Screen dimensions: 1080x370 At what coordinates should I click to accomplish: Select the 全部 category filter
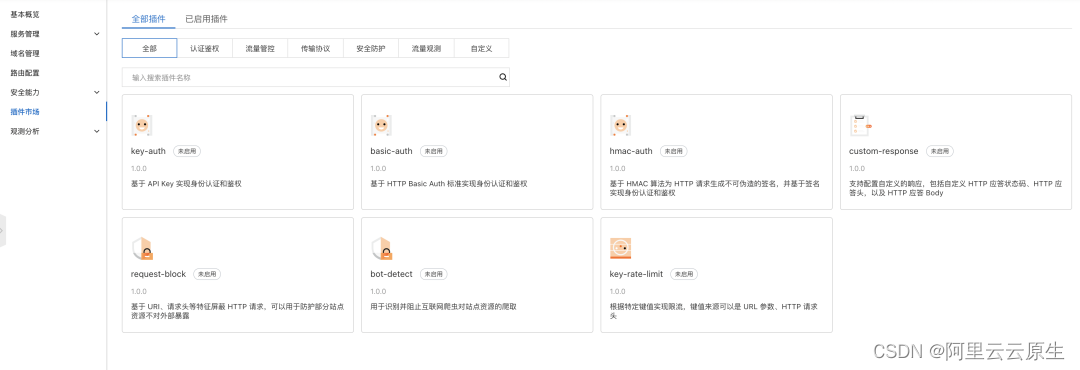[x=149, y=48]
